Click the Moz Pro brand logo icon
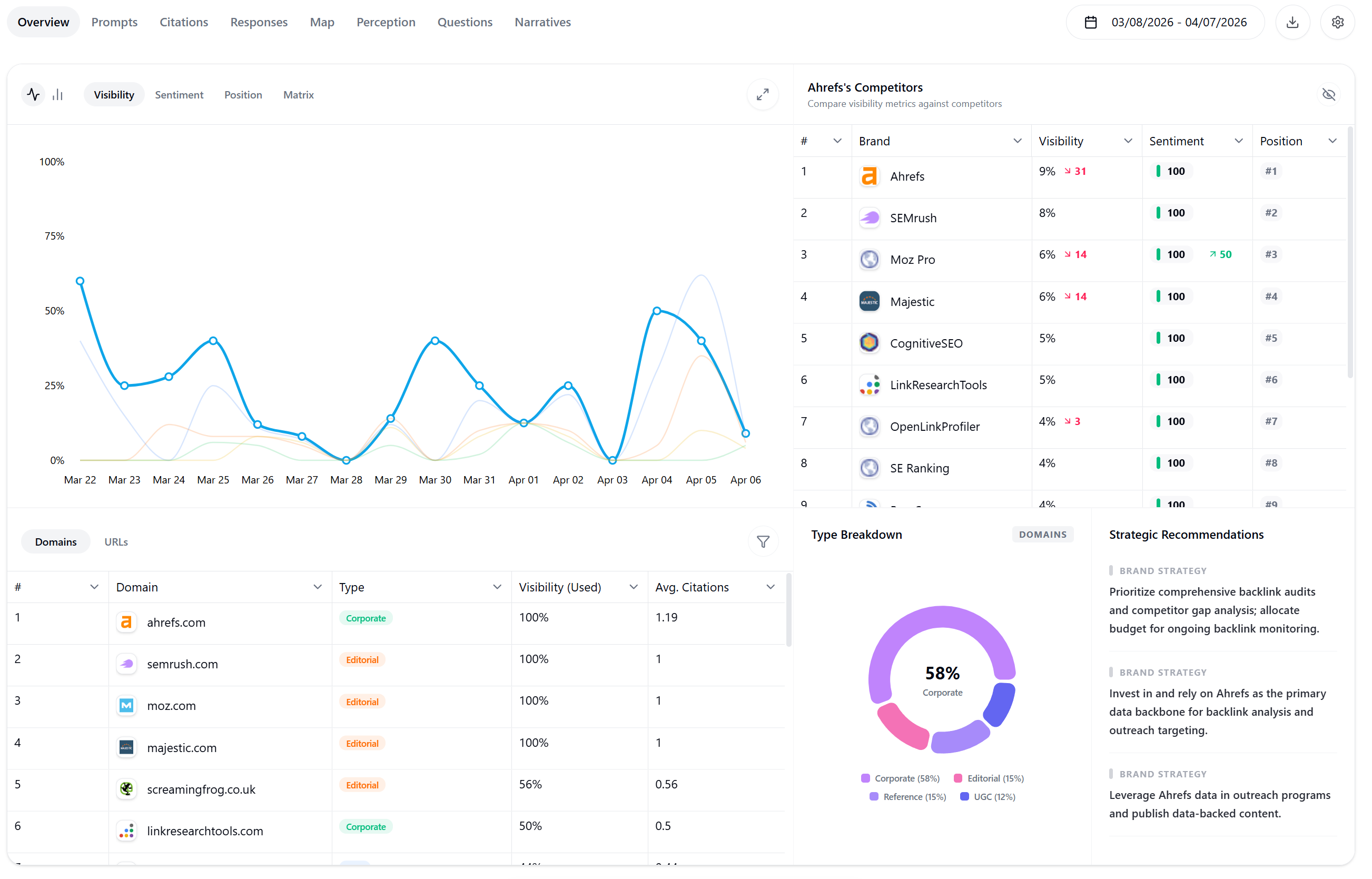 [x=869, y=260]
